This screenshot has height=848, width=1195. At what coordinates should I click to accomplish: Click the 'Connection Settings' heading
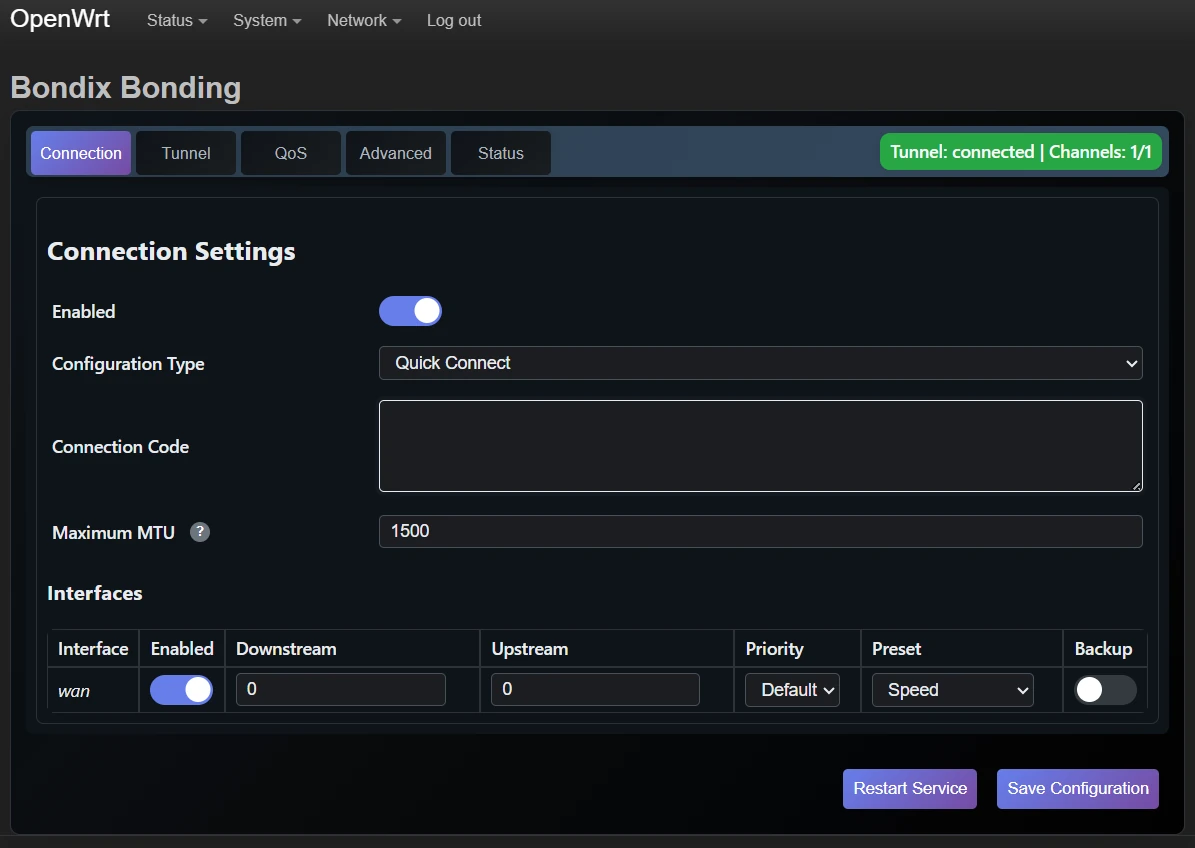171,251
